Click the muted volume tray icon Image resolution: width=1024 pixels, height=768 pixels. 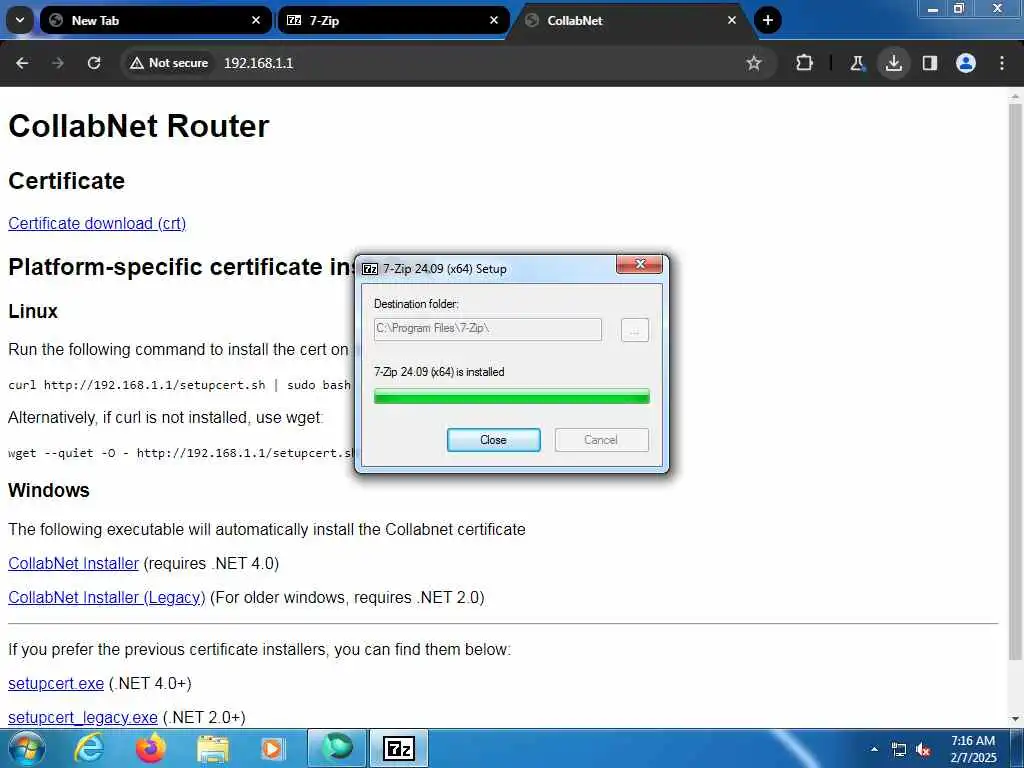click(x=923, y=750)
